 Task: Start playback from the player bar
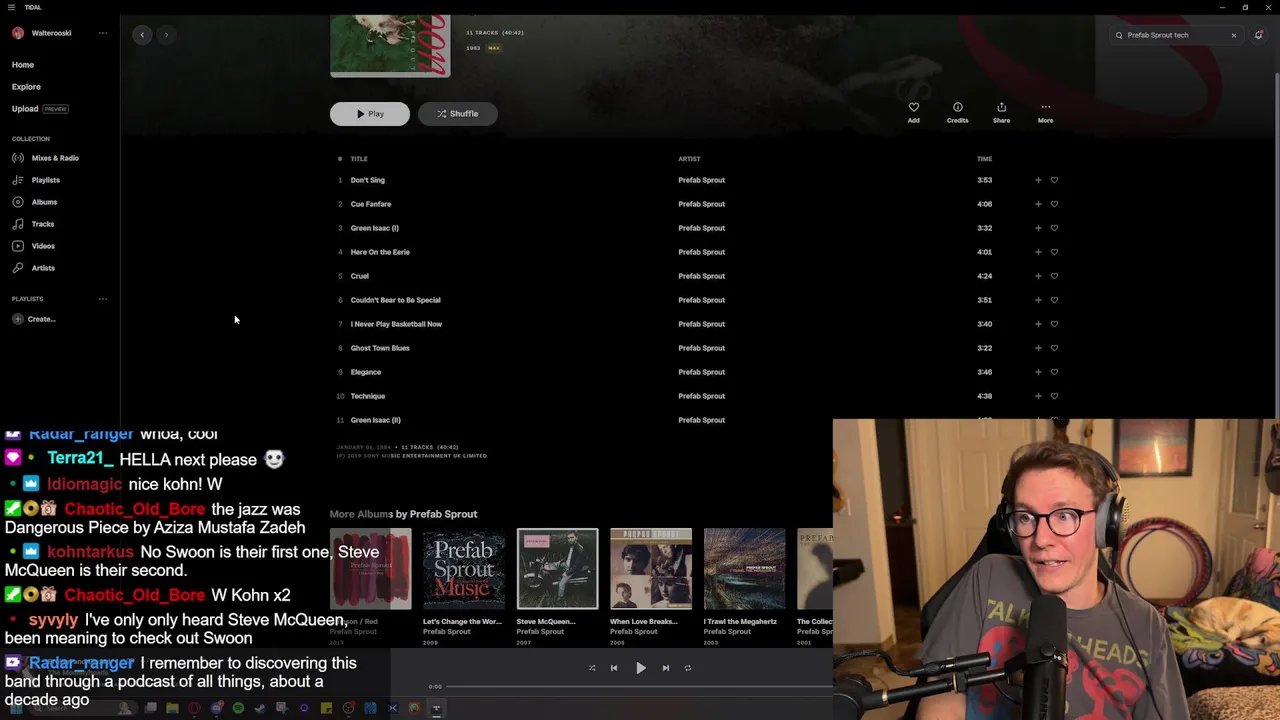640,668
